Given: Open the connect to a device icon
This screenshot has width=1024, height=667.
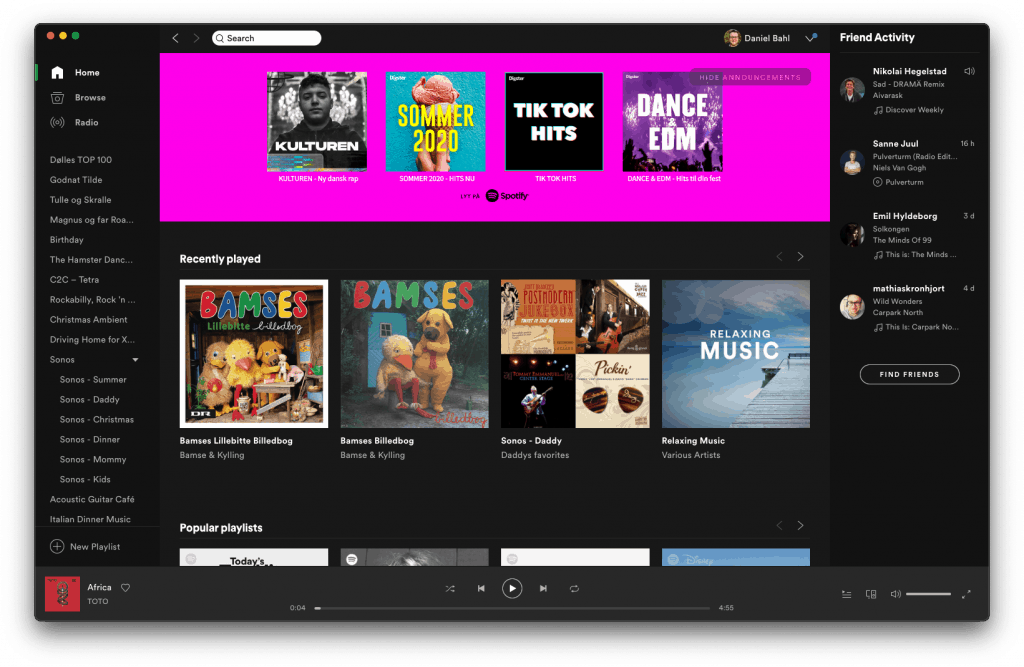Looking at the screenshot, I should point(871,594).
